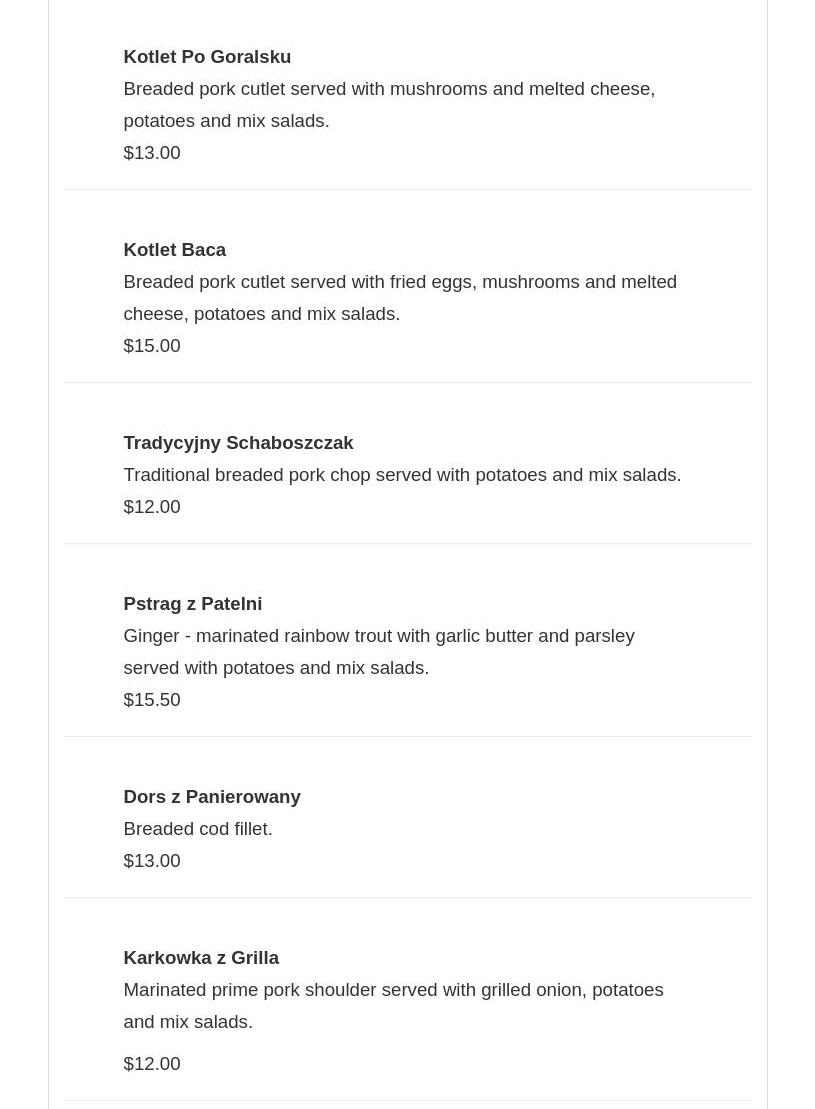Screen dimensions: 815x1109
Task: Click the $12.00 price under Karkowka z Grilla
Action: pos(152,1064)
